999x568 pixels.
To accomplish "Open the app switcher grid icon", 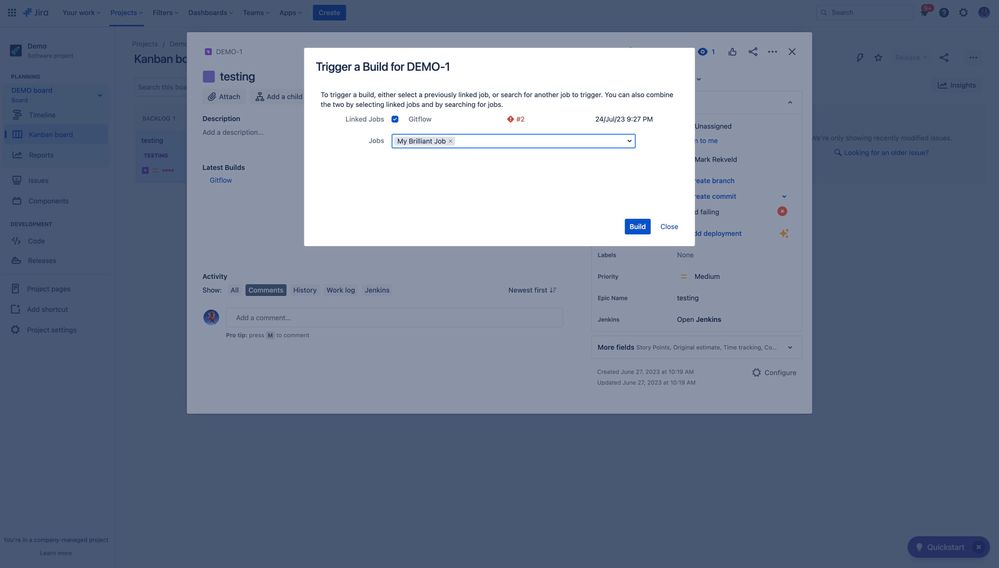I will (x=12, y=13).
